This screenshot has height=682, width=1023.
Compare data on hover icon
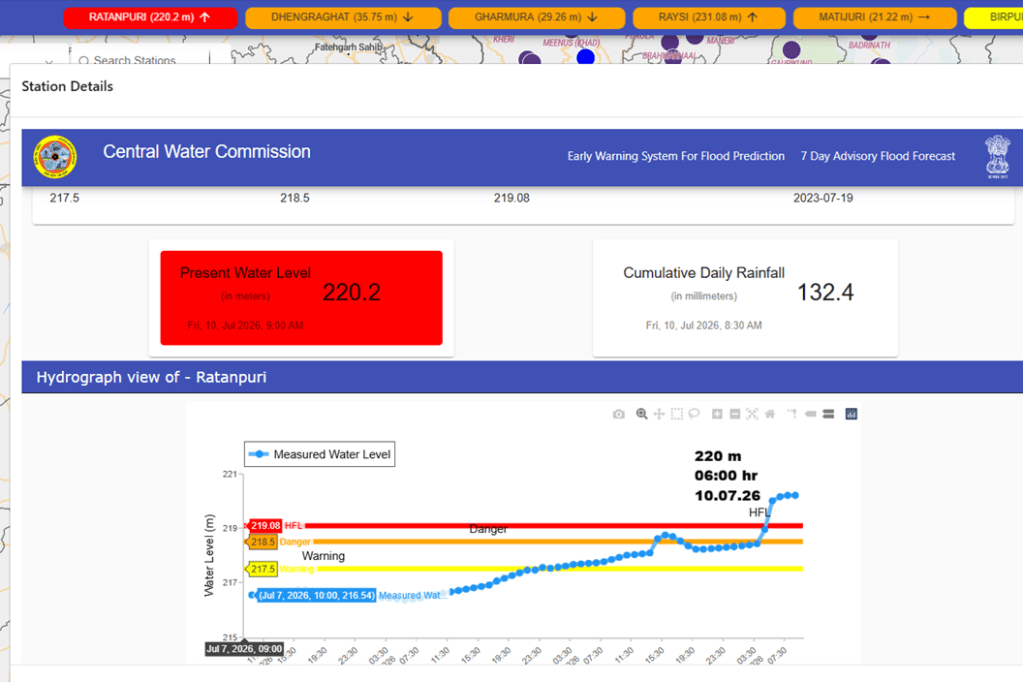click(829, 414)
